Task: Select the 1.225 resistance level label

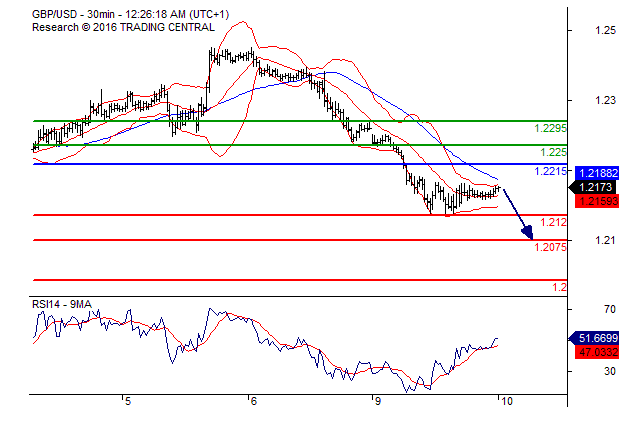Action: click(x=554, y=152)
